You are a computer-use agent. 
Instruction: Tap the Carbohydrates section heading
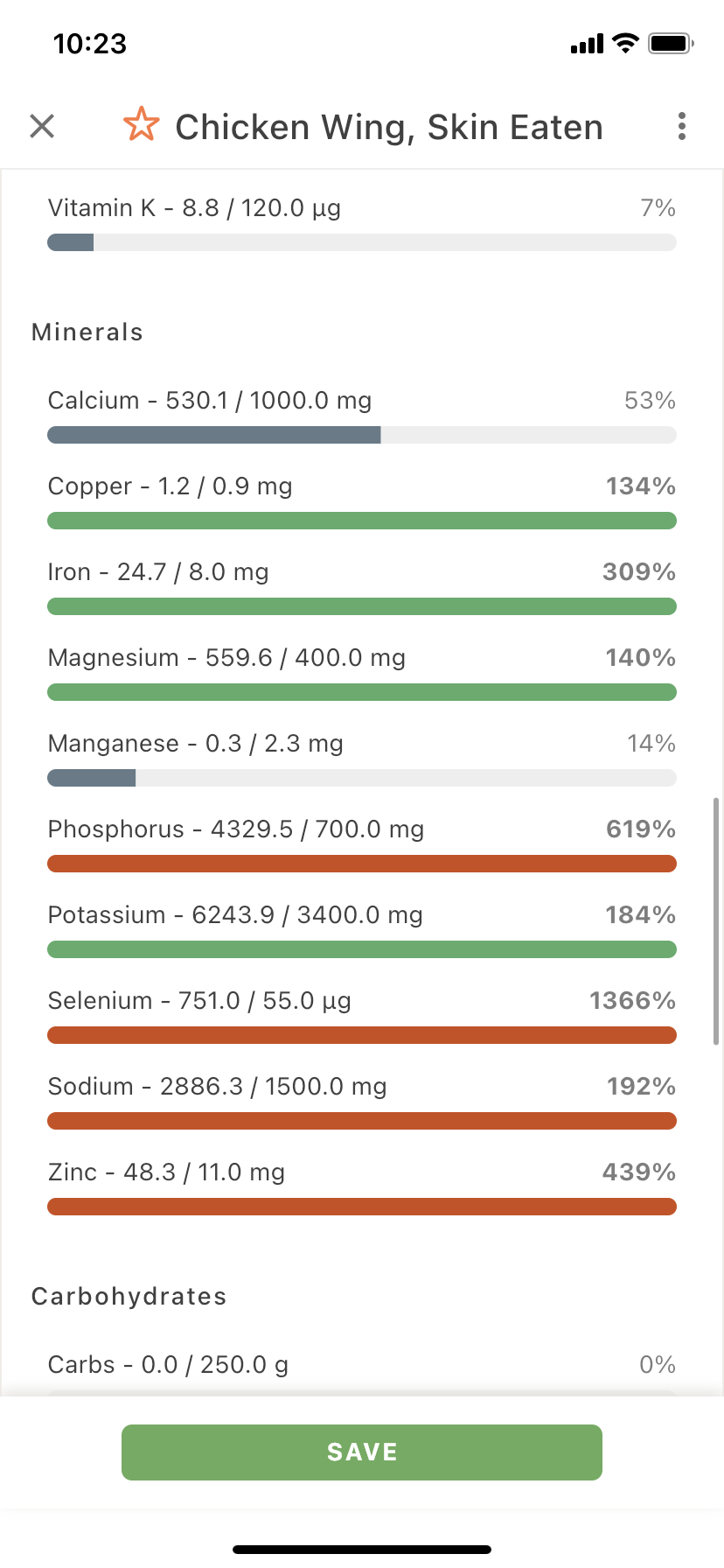pyautogui.click(x=129, y=1297)
